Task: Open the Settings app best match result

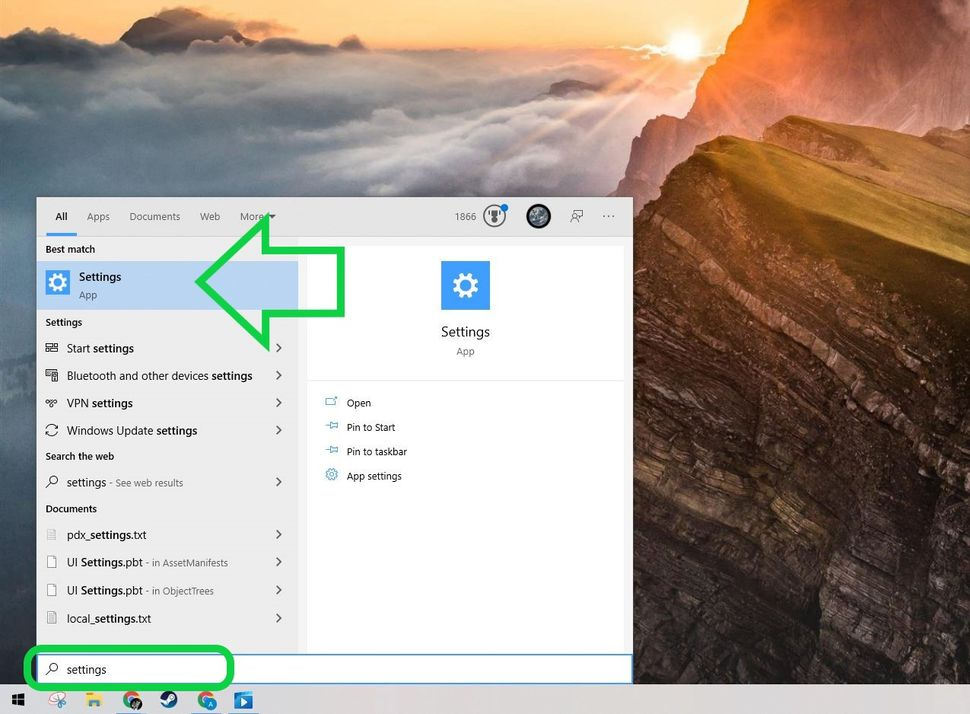Action: 167,285
